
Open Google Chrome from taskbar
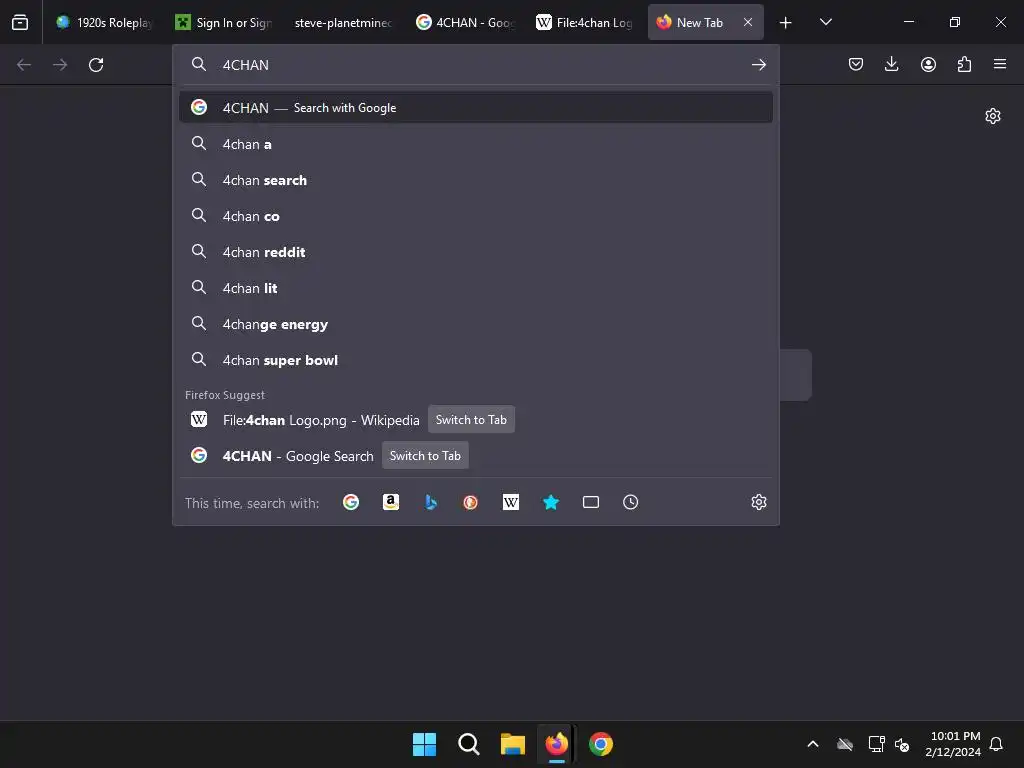click(601, 744)
